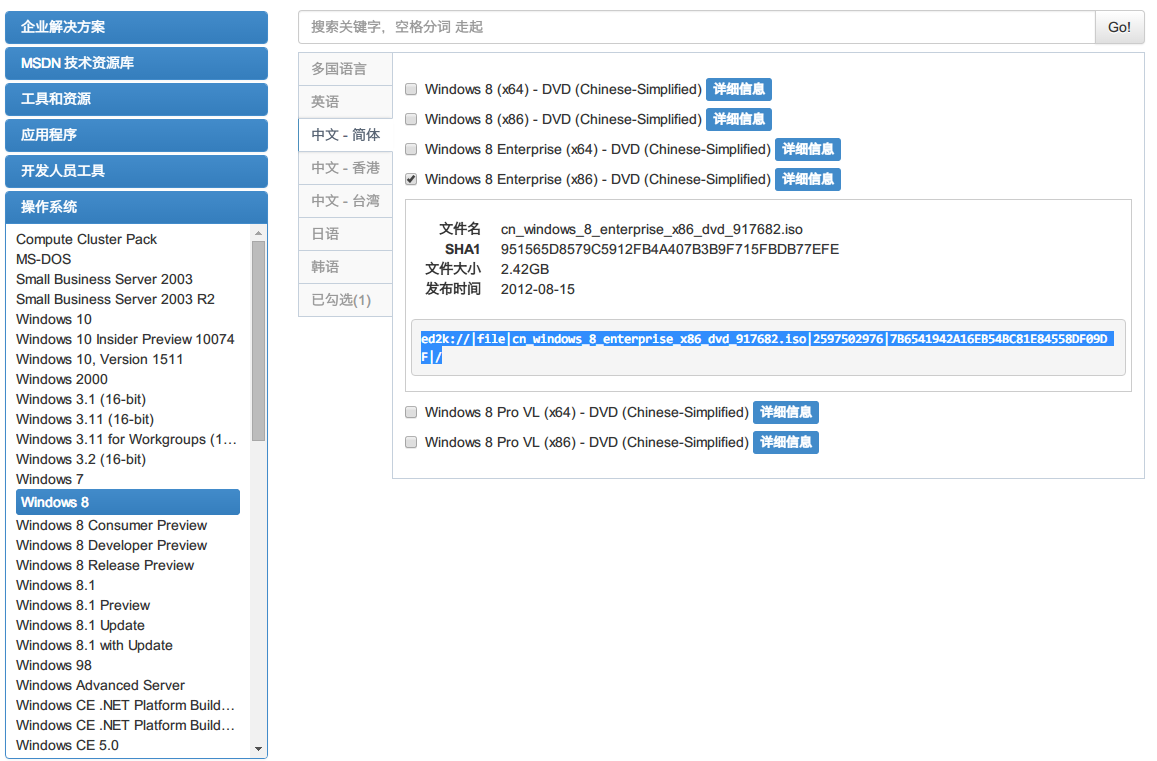The image size is (1157, 761).
Task: Show 已勾选(1) selected items tab
Action: click(345, 300)
